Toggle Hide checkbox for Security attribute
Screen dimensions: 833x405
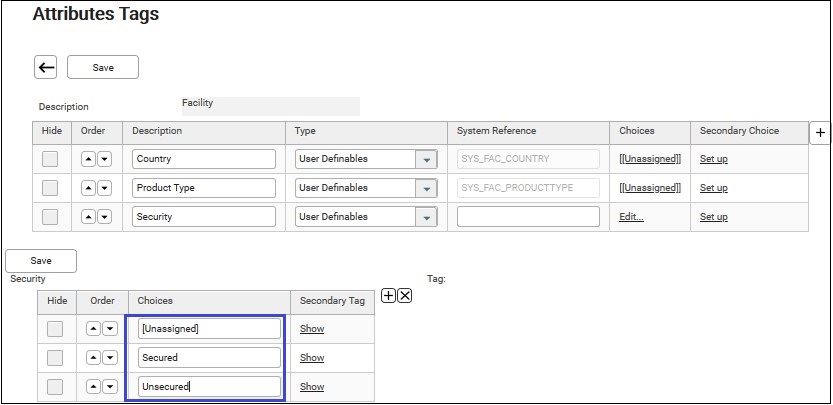click(x=50, y=217)
